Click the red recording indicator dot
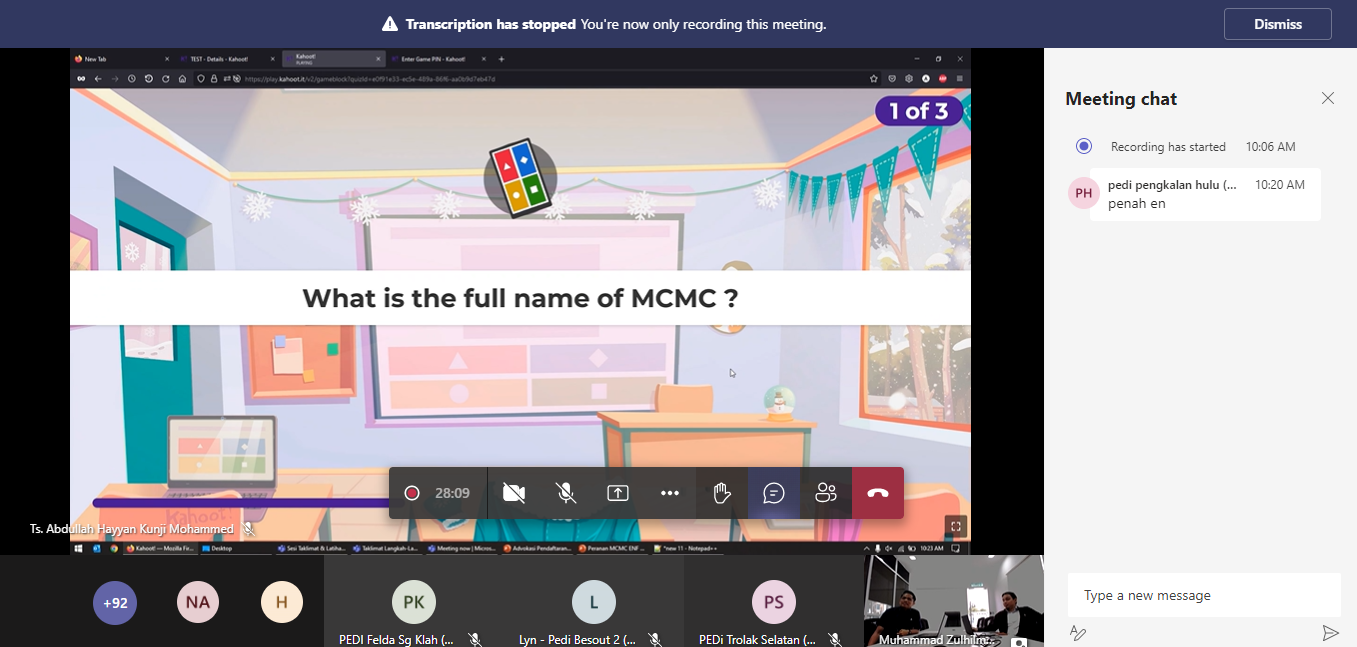Viewport: 1357px width, 647px height. 411,493
